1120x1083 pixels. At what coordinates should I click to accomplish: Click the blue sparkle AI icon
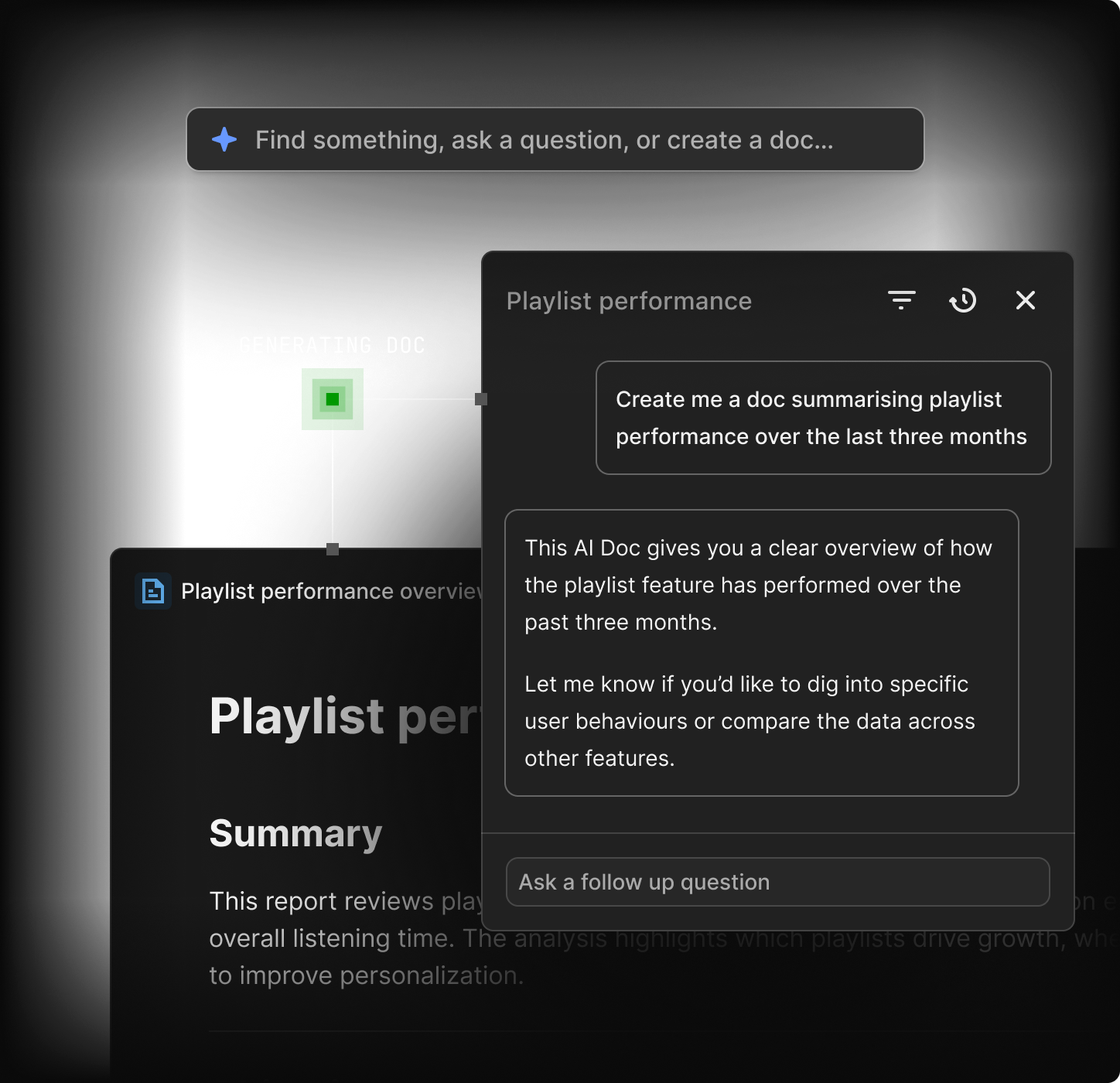point(224,139)
